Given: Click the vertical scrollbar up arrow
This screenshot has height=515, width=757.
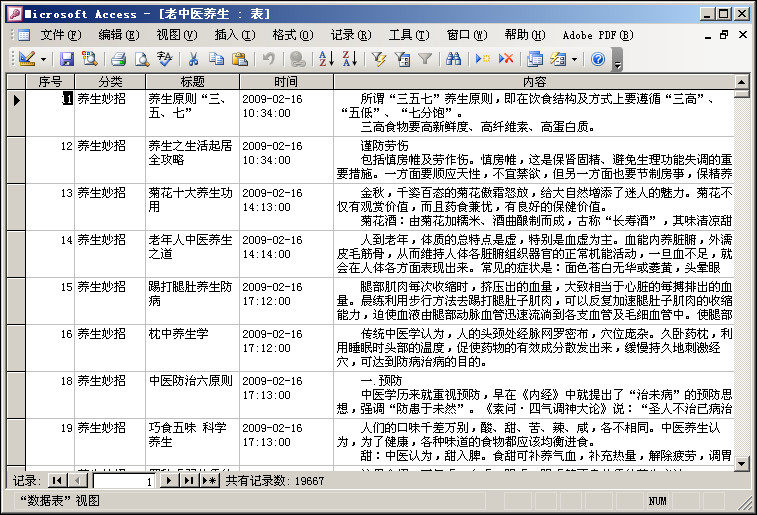Looking at the screenshot, I should [742, 81].
